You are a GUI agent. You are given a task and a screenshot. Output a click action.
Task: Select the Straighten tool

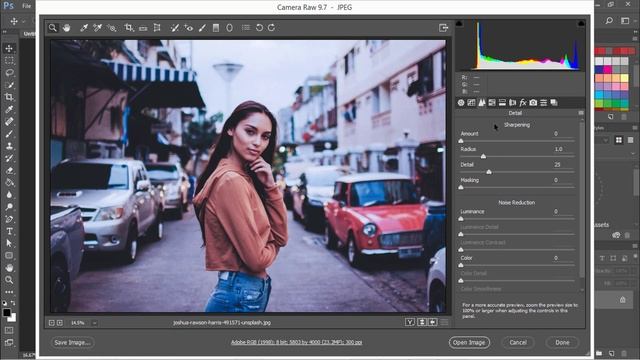click(143, 28)
